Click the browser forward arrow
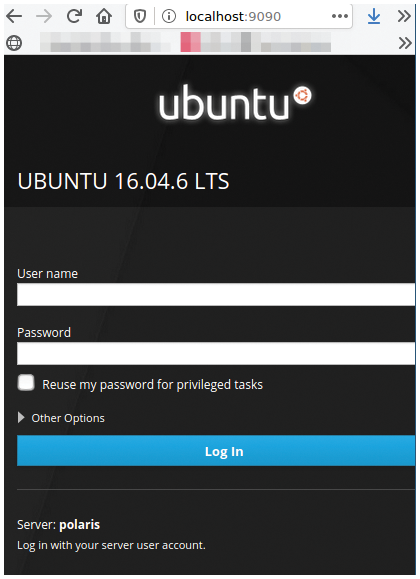420x579 pixels. click(44, 16)
